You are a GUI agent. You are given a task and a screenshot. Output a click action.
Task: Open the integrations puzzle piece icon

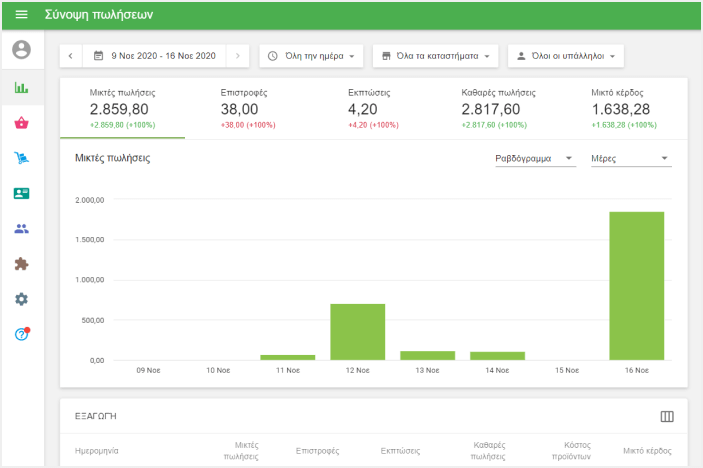[x=21, y=264]
